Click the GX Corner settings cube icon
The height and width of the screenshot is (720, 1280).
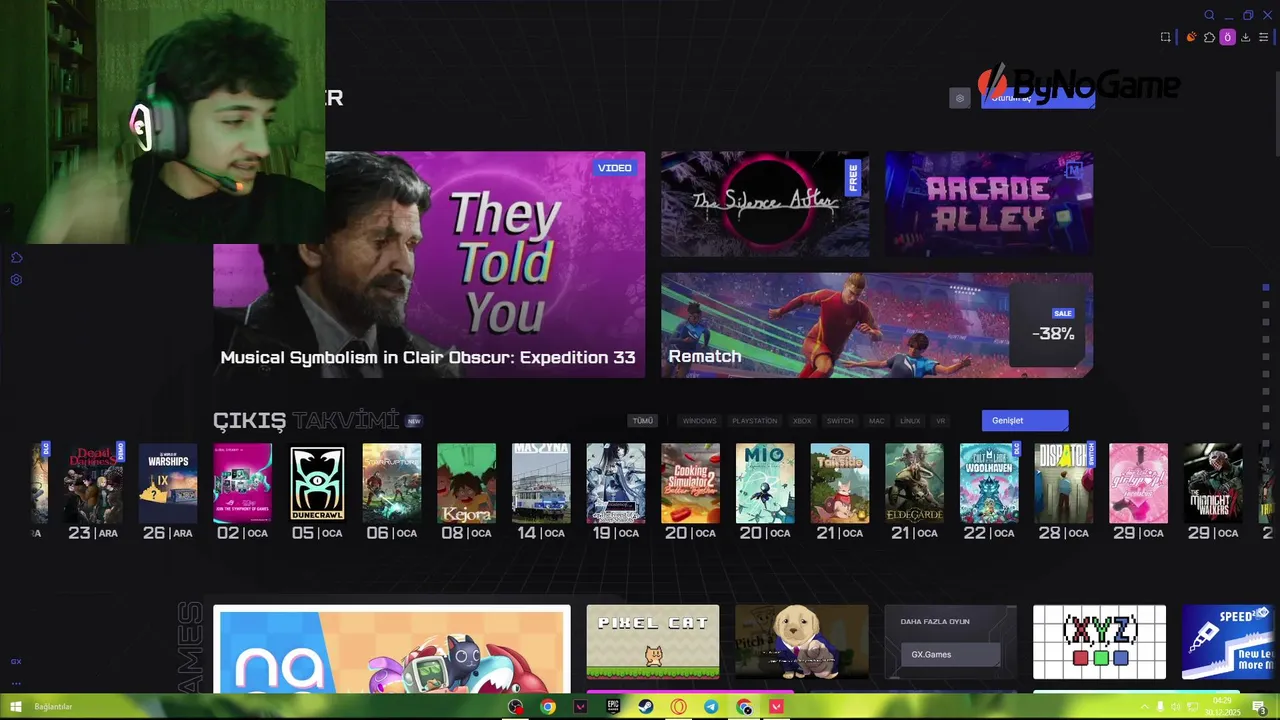(x=960, y=98)
